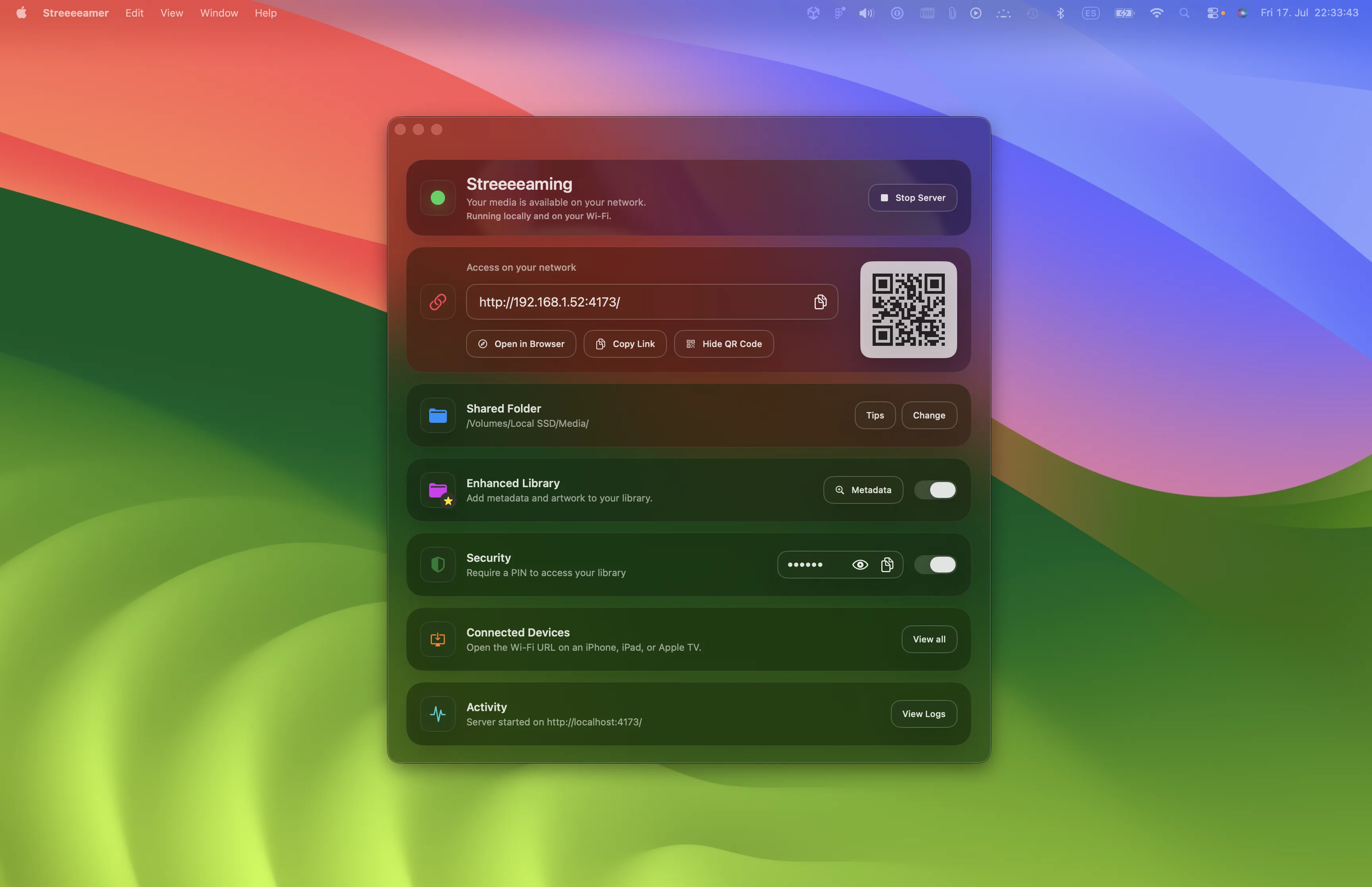Open the Wi-Fi menu
Screen dimensions: 1372x887
click(1157, 13)
